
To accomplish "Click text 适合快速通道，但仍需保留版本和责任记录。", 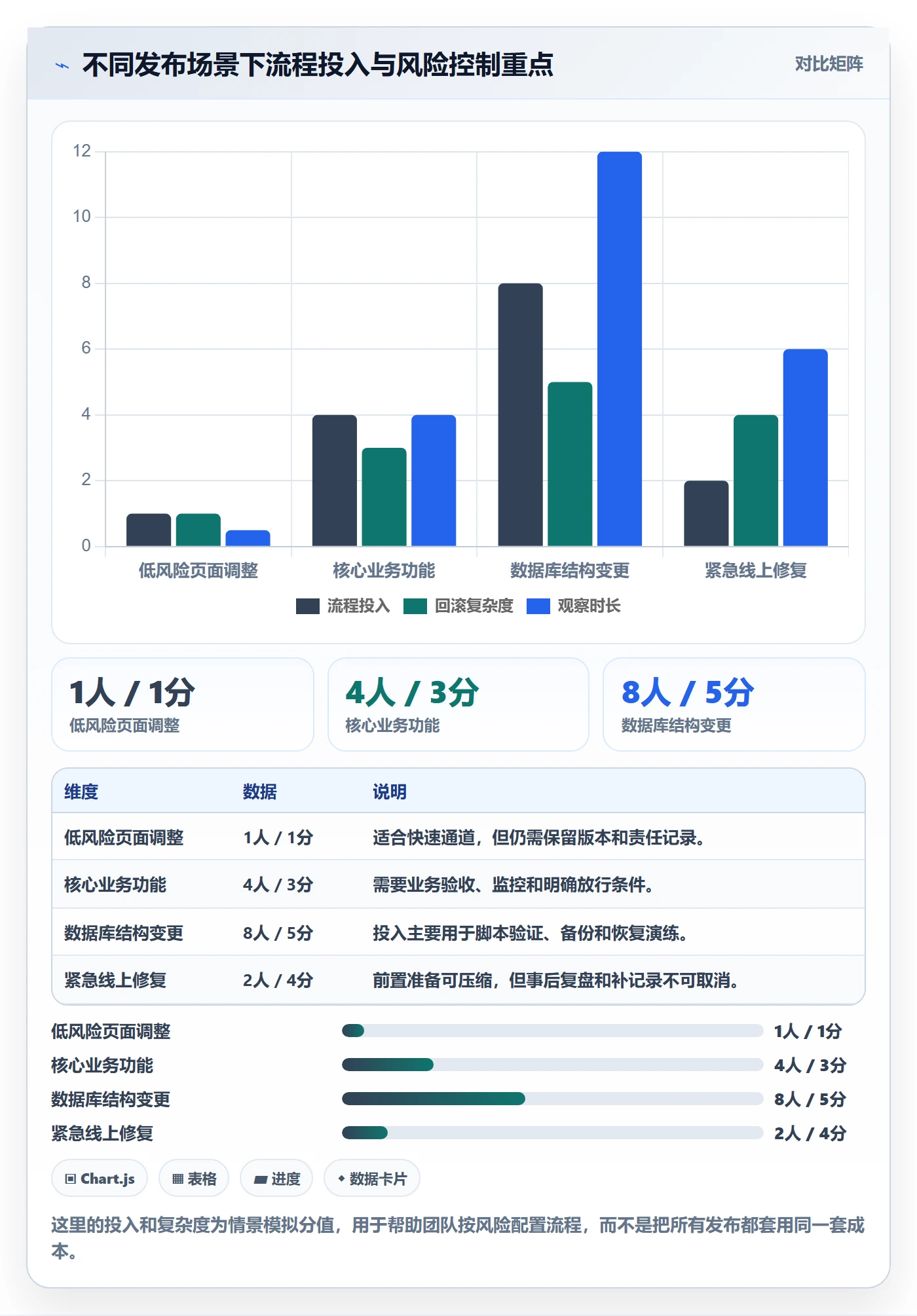I will click(x=539, y=837).
